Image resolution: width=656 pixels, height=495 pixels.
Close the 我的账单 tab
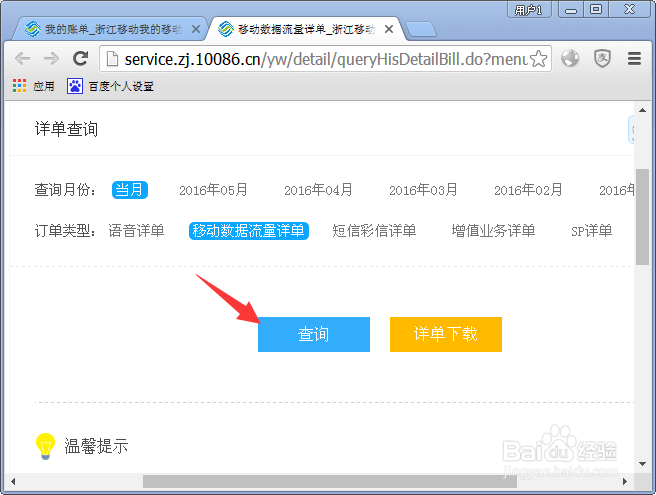195,29
